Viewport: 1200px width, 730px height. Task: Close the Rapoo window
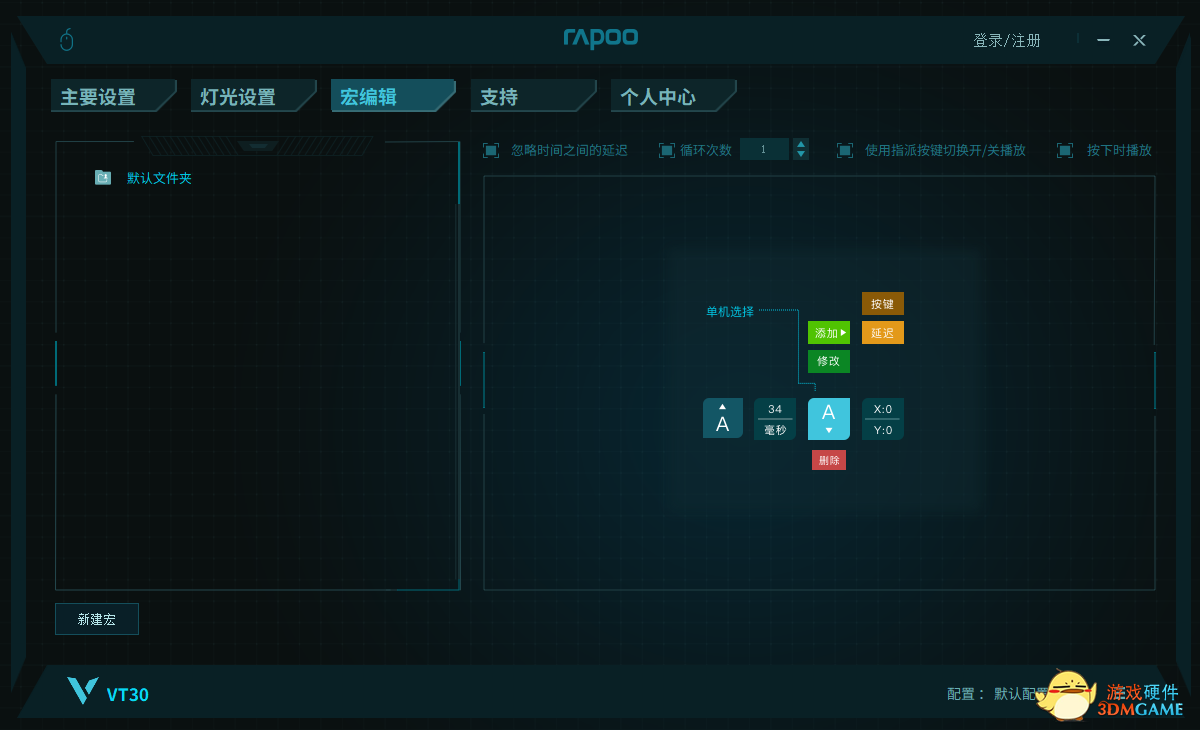click(1139, 40)
